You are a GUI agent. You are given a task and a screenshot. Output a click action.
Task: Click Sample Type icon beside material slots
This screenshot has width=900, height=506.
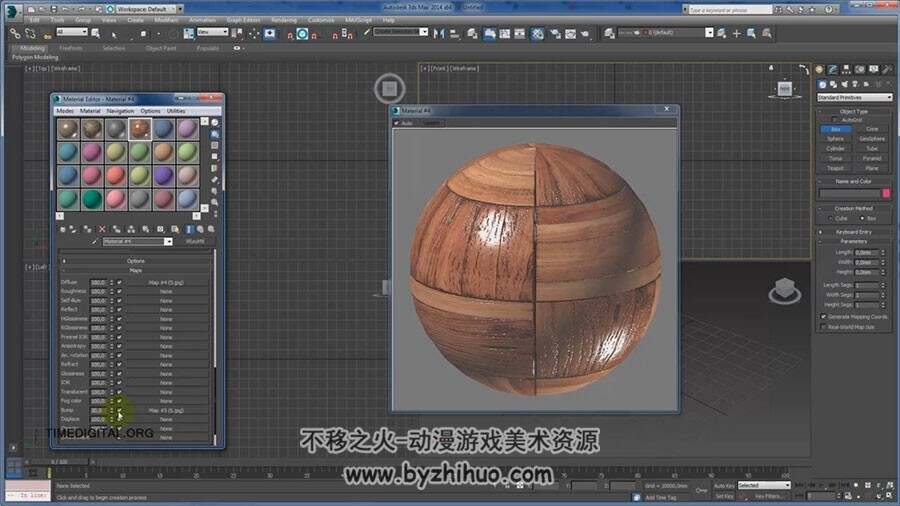pos(215,123)
